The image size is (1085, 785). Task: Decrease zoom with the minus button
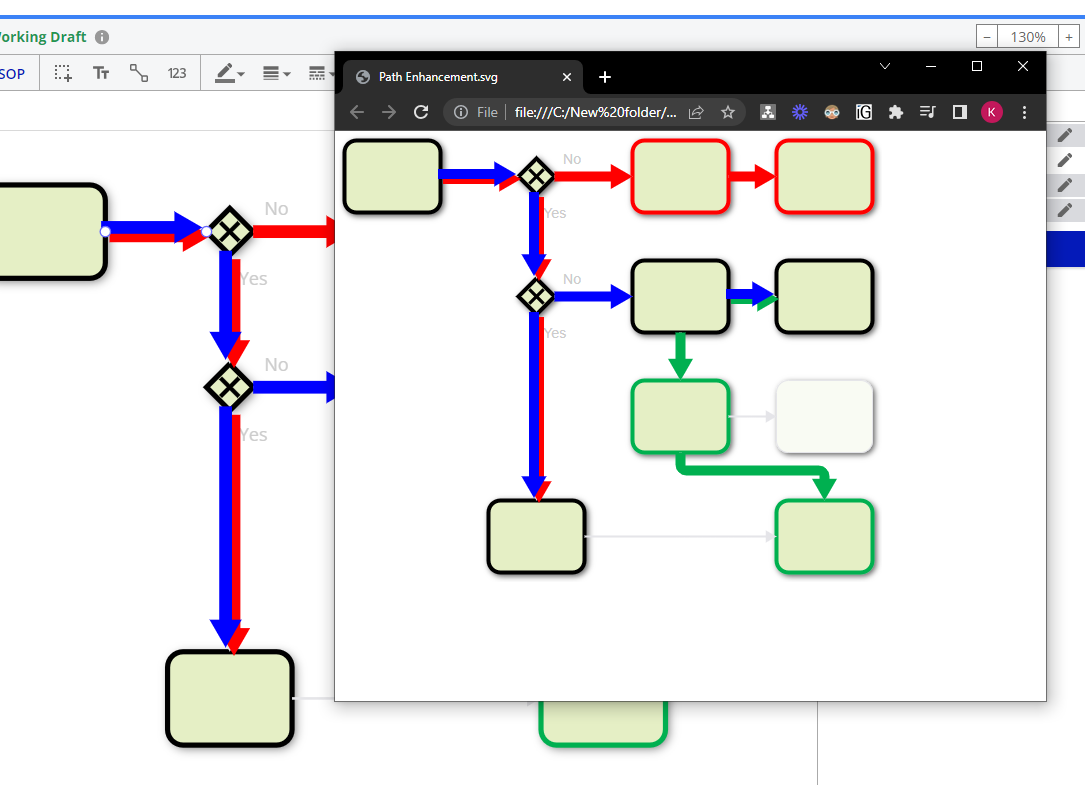(x=988, y=37)
